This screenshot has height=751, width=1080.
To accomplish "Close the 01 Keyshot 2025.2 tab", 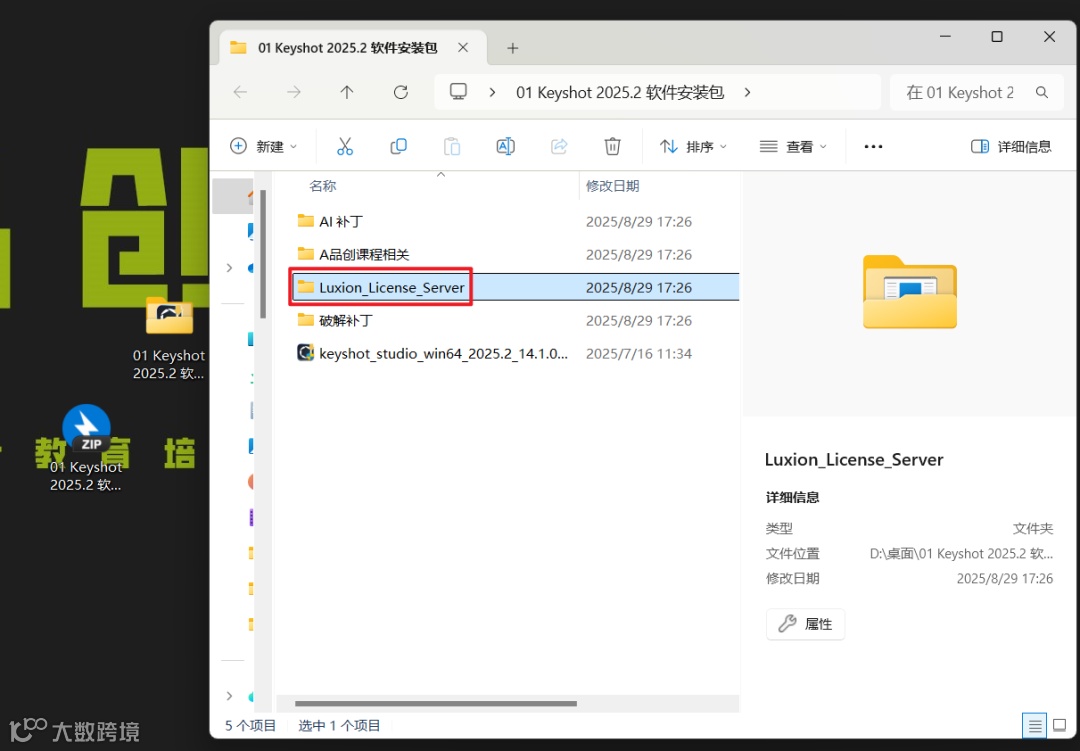I will click(464, 48).
